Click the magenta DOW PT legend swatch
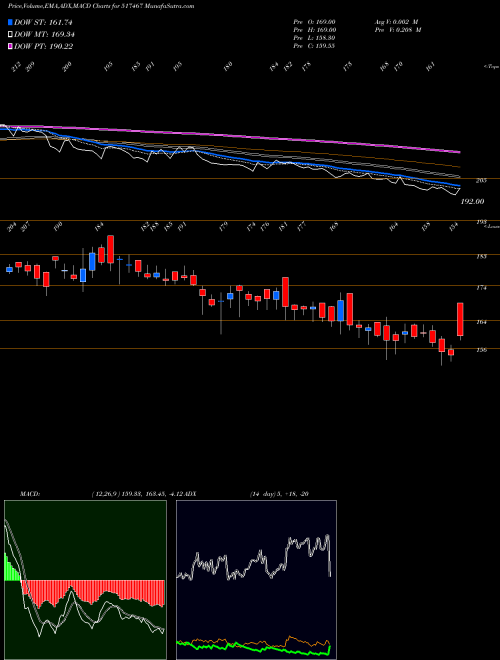500x660 pixels. pyautogui.click(x=10, y=46)
